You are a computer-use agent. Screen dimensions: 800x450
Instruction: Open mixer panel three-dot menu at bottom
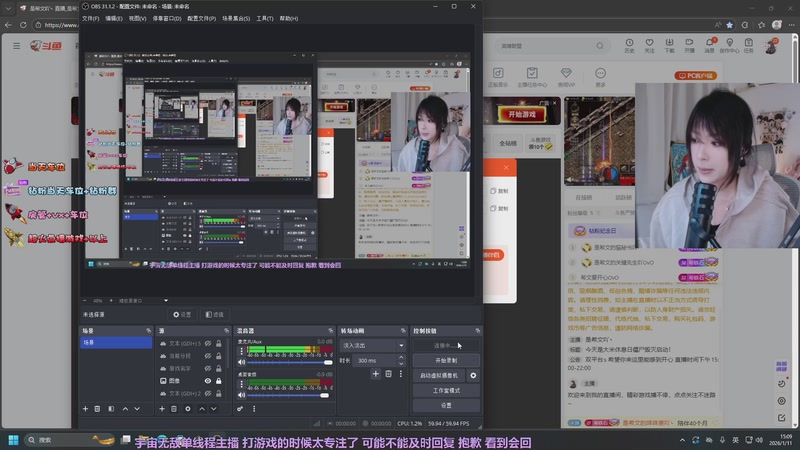254,409
